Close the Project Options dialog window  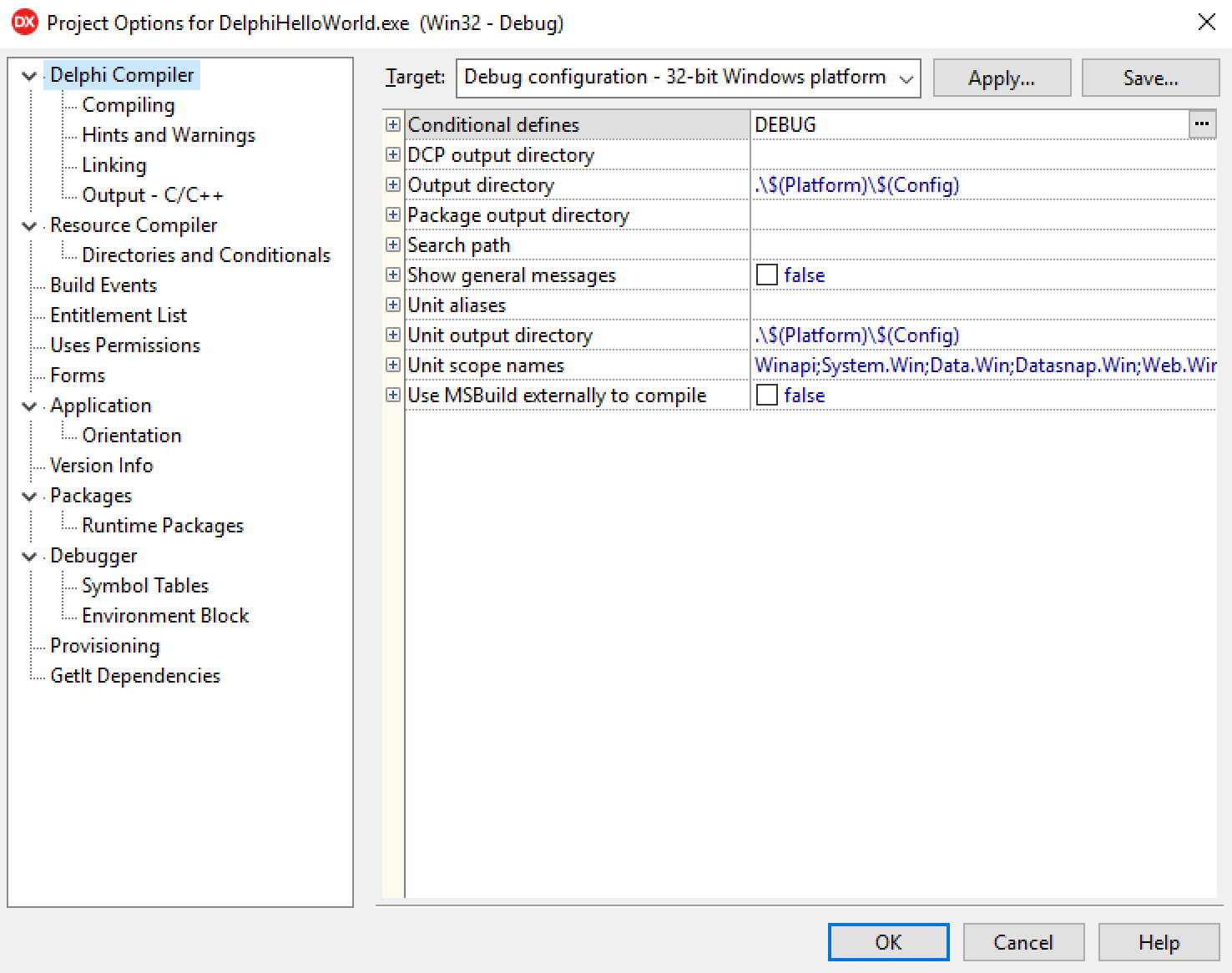[x=1207, y=23]
